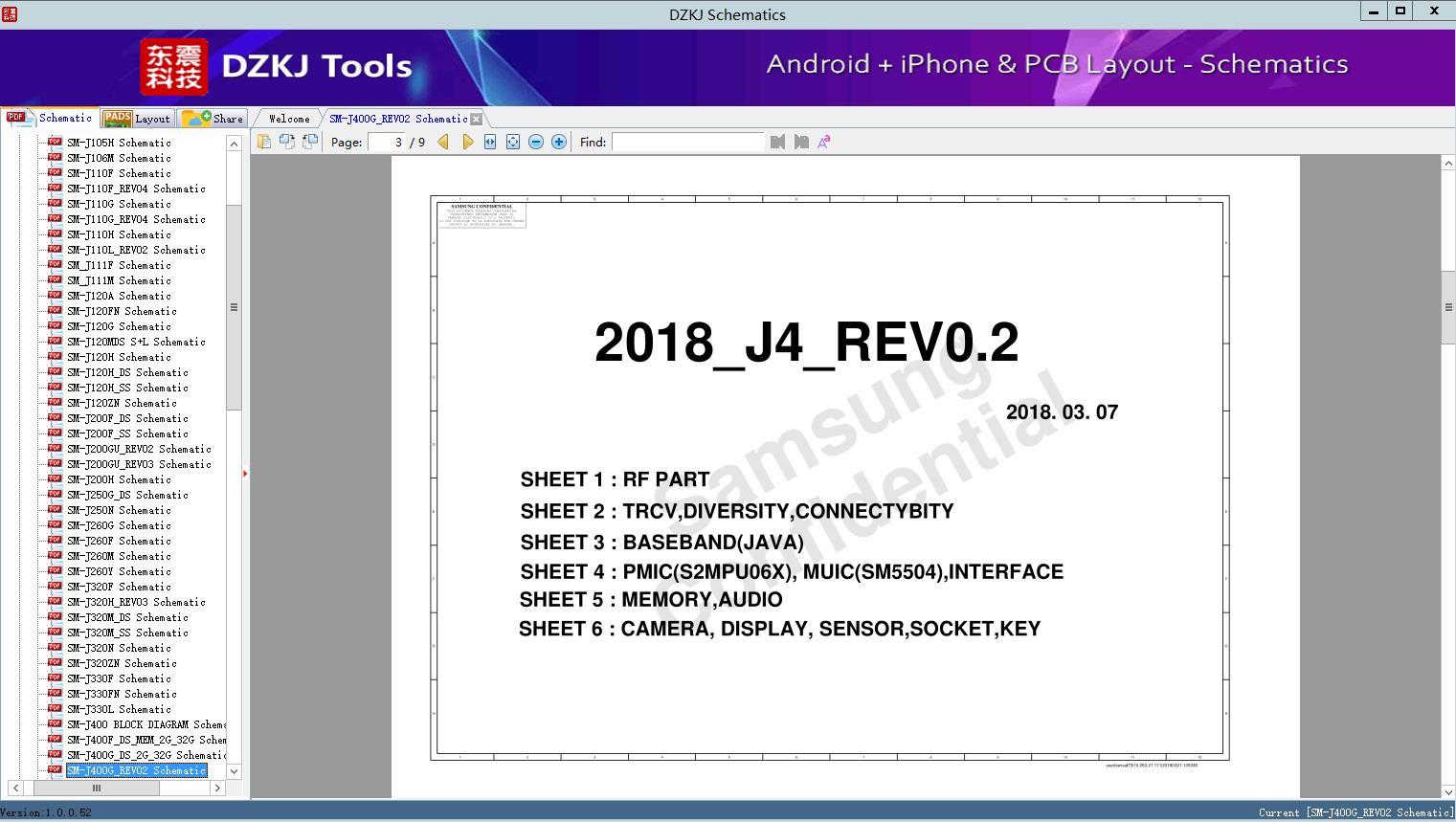
Task: Open SM-J250G_DS Schematic
Action: pos(127,495)
